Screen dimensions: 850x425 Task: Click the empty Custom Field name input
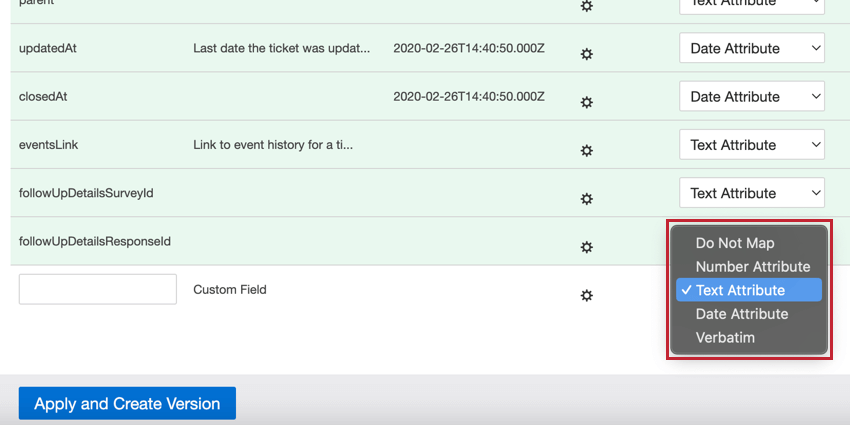point(98,289)
